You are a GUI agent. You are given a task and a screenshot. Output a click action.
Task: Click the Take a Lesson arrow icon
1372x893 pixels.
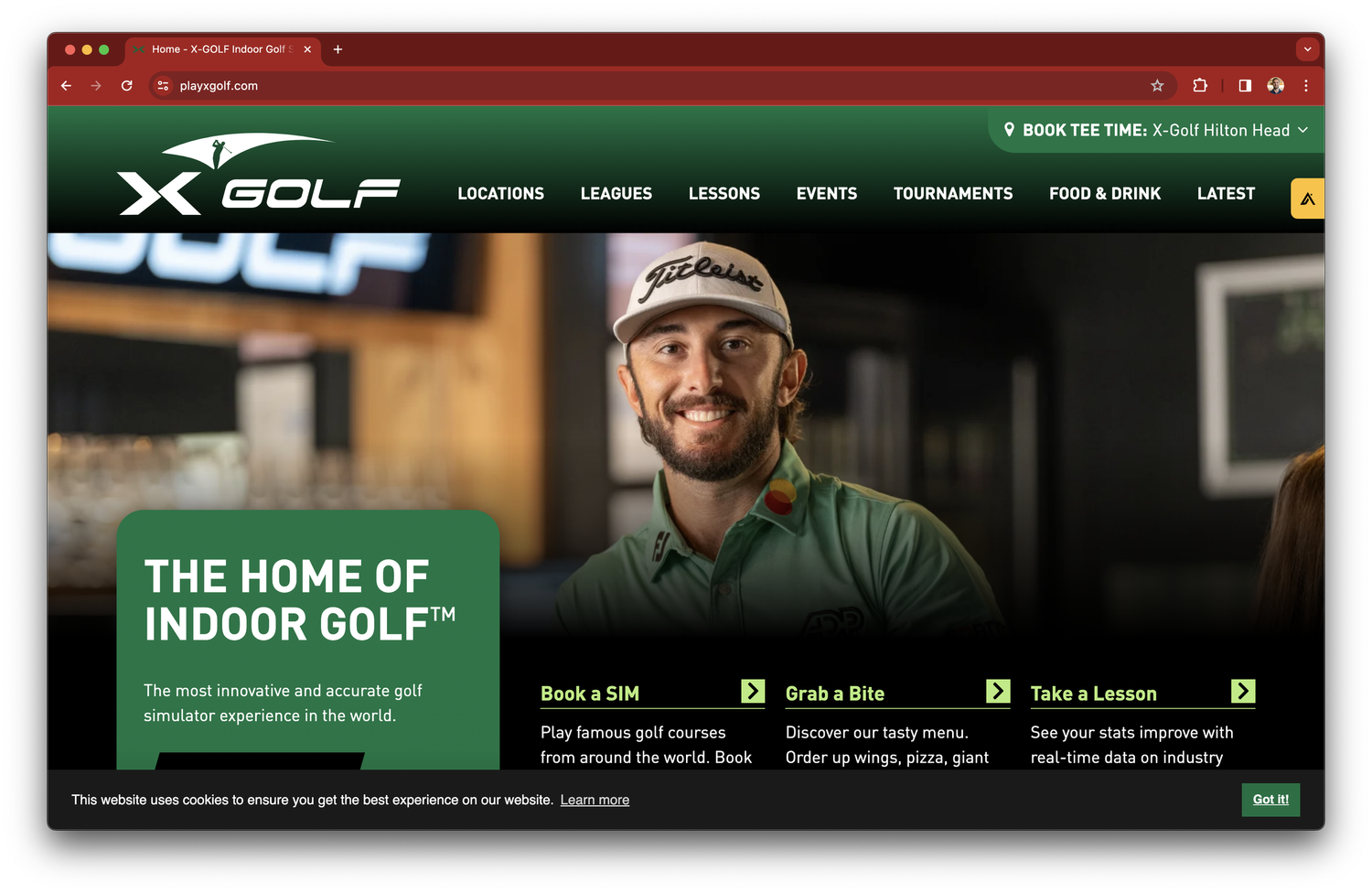[x=1243, y=692]
